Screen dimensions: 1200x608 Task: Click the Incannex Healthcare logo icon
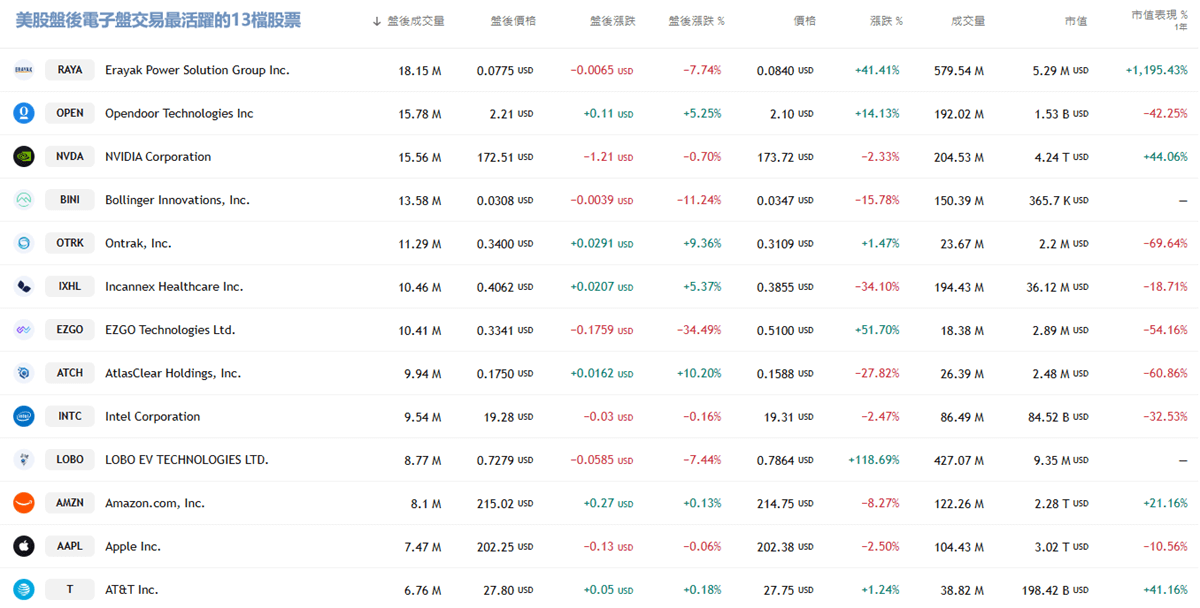(x=24, y=287)
